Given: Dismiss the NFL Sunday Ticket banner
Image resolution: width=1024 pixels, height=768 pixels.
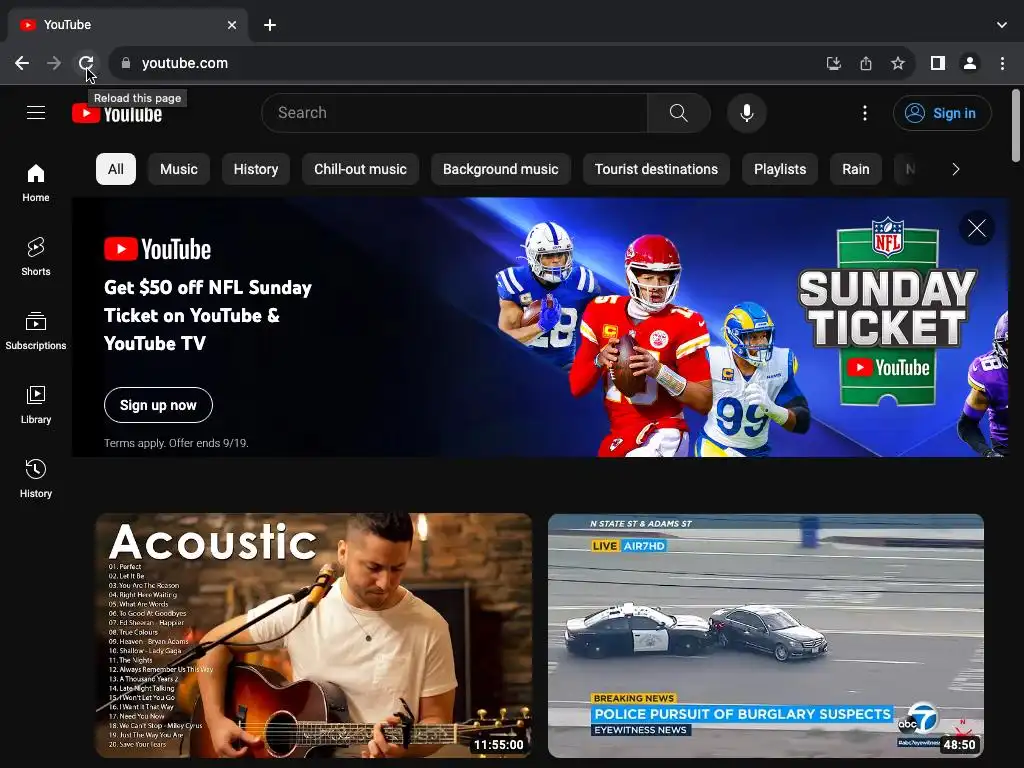Looking at the screenshot, I should click(x=977, y=228).
